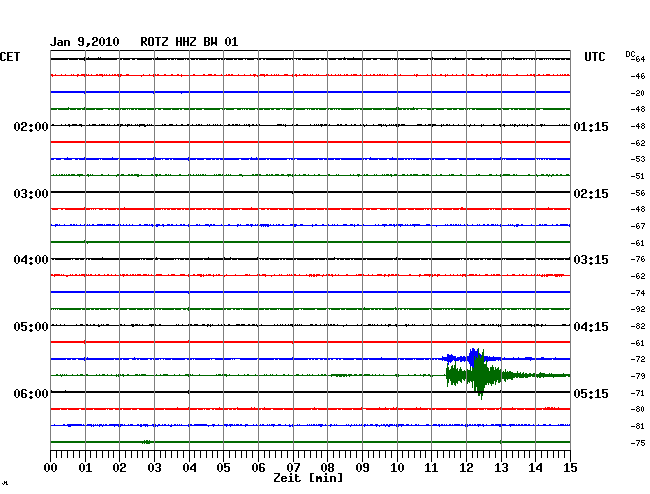Click the blue seismic event burst near minute 12
This screenshot has width=650, height=494.
(x=475, y=358)
